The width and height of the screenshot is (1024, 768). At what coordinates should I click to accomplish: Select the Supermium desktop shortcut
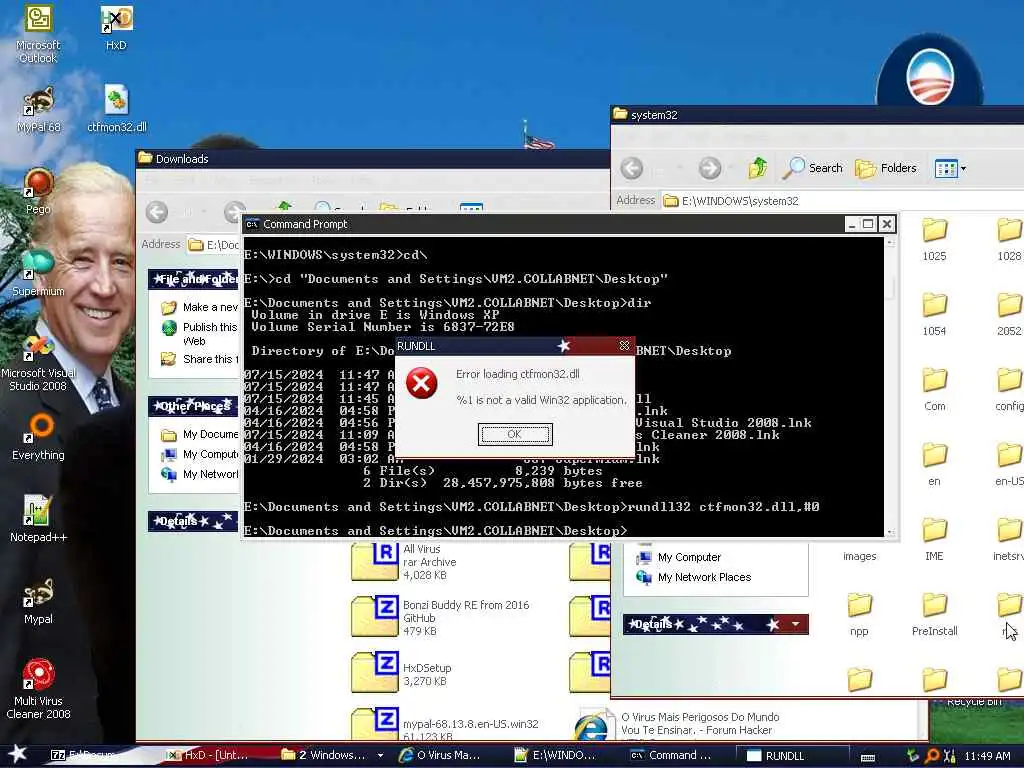[x=38, y=273]
